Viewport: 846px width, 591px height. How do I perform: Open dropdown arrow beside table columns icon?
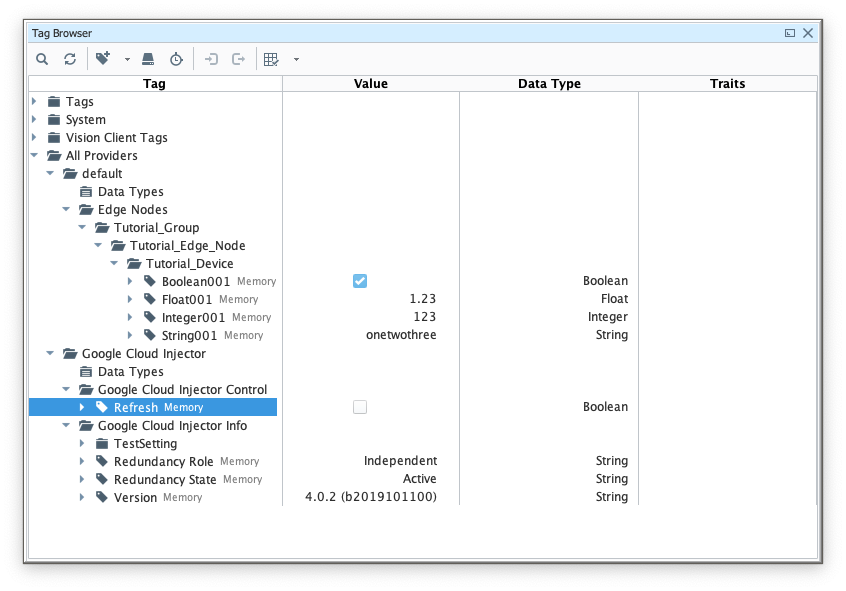[x=296, y=60]
